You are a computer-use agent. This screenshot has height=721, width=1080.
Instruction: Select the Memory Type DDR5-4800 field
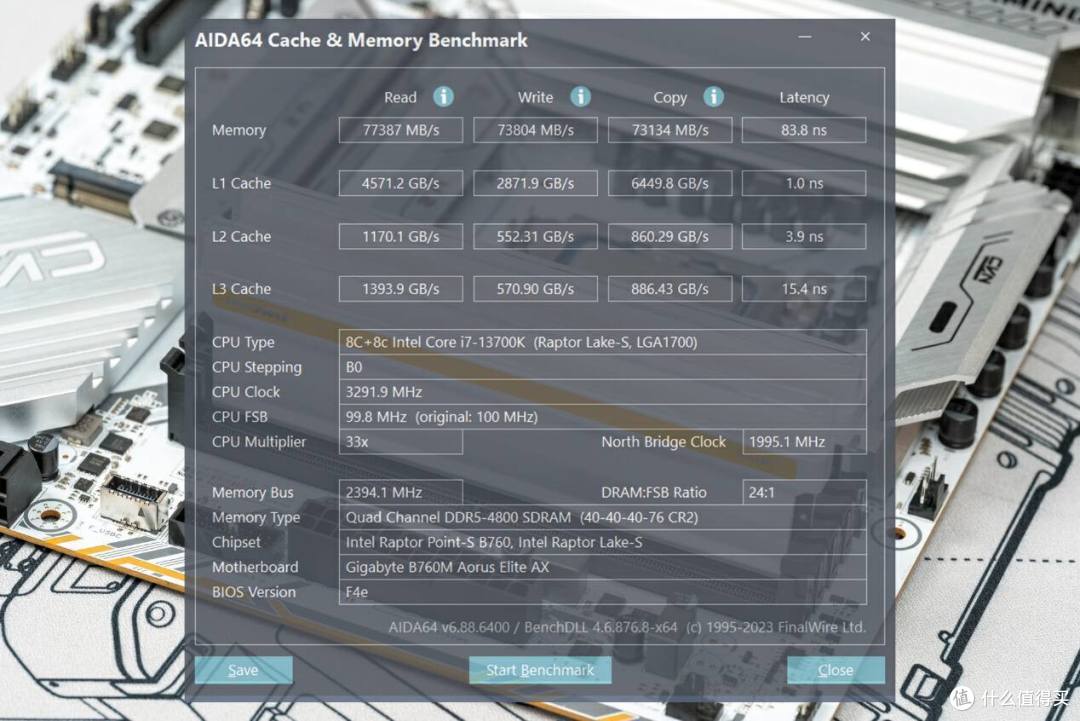(x=600, y=517)
